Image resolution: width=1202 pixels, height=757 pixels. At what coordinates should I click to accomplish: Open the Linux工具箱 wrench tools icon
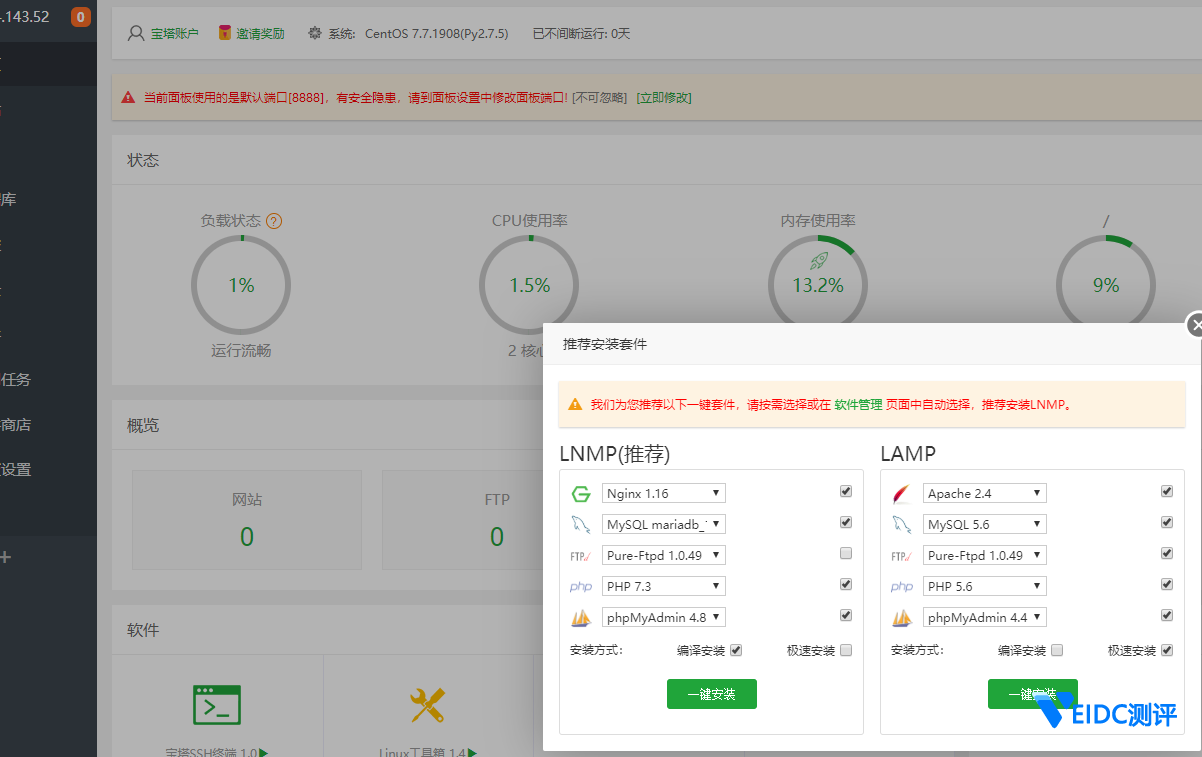pyautogui.click(x=428, y=705)
